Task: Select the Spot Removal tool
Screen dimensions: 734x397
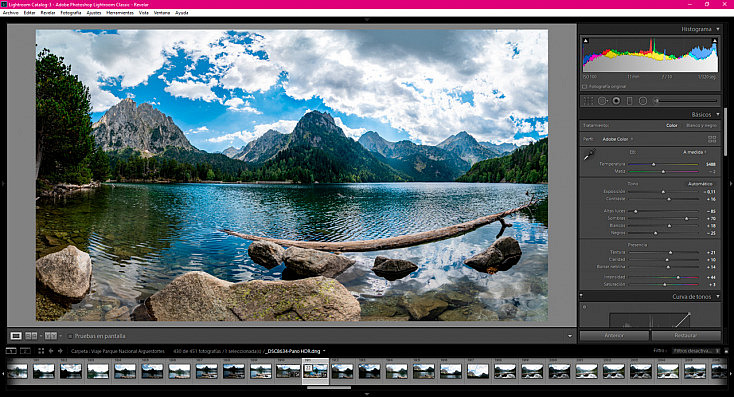Action: (x=602, y=101)
